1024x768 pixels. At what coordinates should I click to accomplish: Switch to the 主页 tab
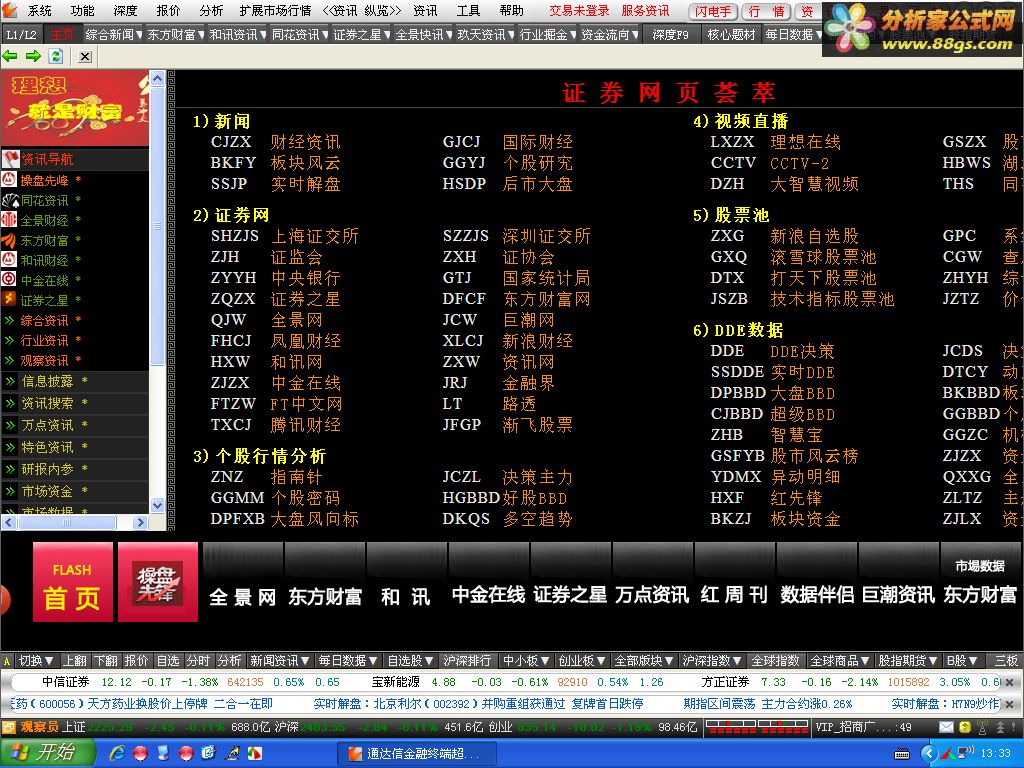pyautogui.click(x=63, y=35)
